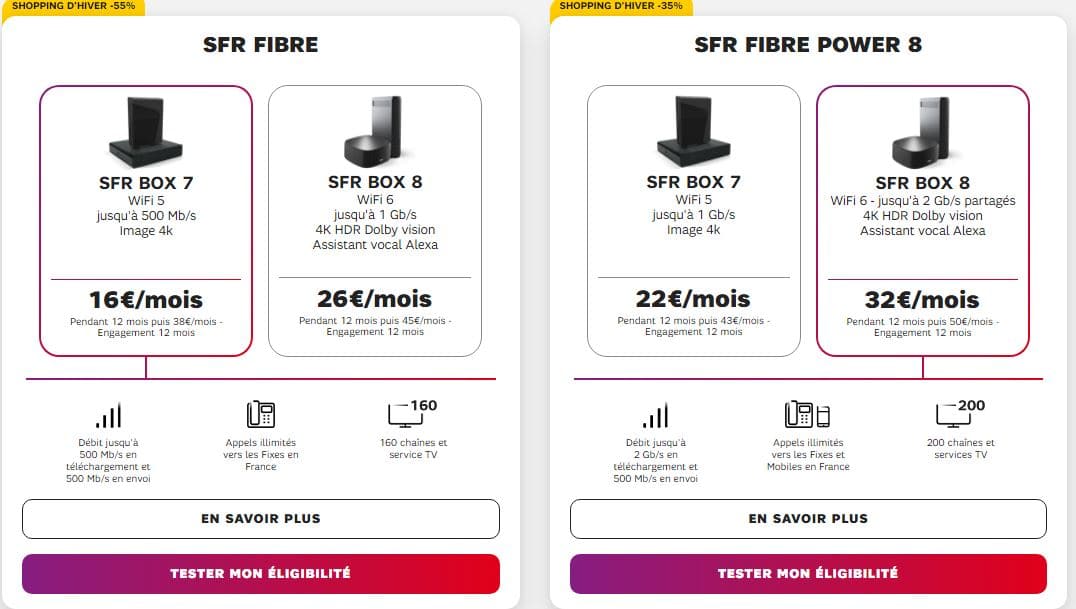Click the 22€/mois price on SFR BOX 7
The width and height of the screenshot is (1076, 609).
point(694,298)
